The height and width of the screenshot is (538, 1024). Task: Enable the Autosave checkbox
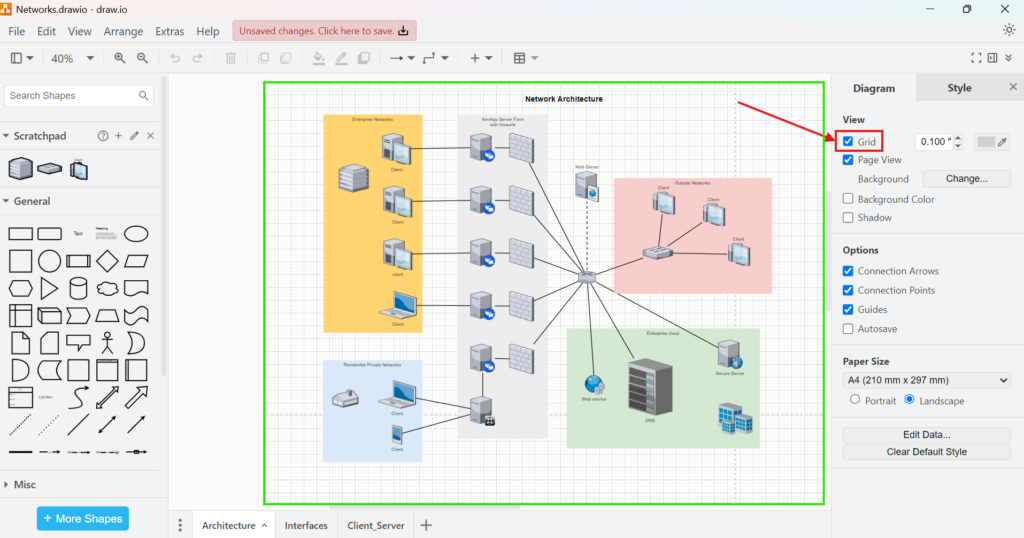[848, 329]
